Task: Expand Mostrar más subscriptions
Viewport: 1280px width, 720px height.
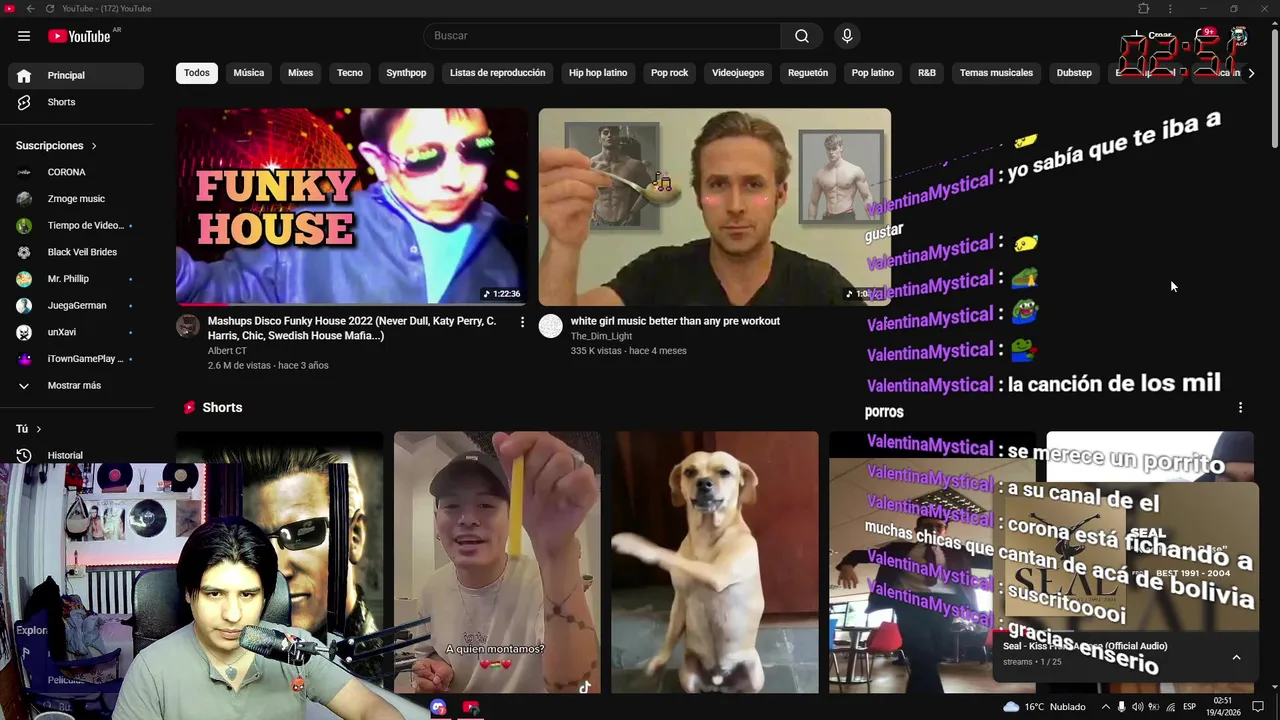Action: point(76,385)
